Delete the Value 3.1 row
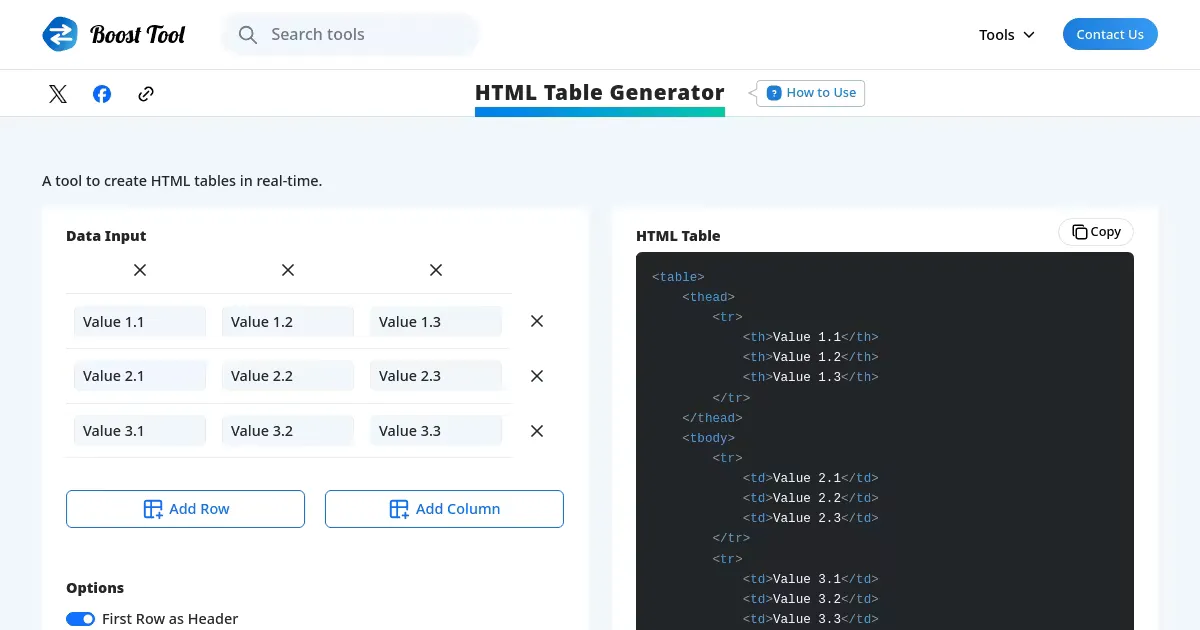 tap(537, 431)
